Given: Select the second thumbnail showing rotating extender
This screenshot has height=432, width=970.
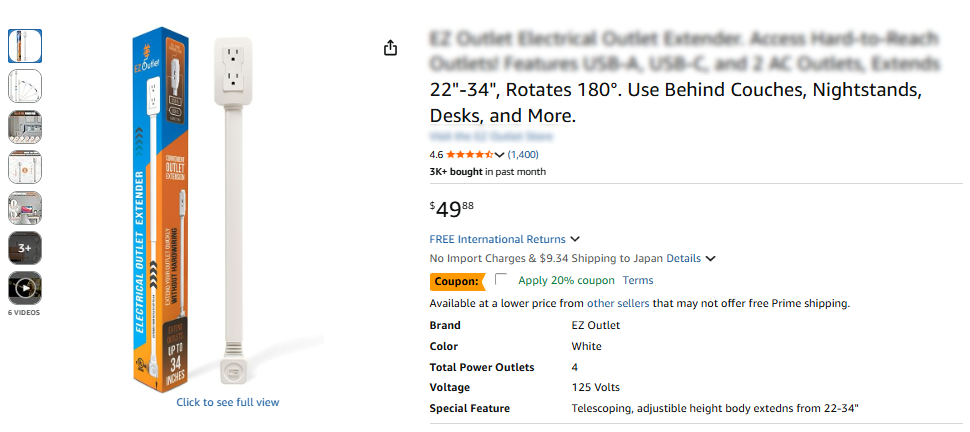Looking at the screenshot, I should pyautogui.click(x=25, y=86).
